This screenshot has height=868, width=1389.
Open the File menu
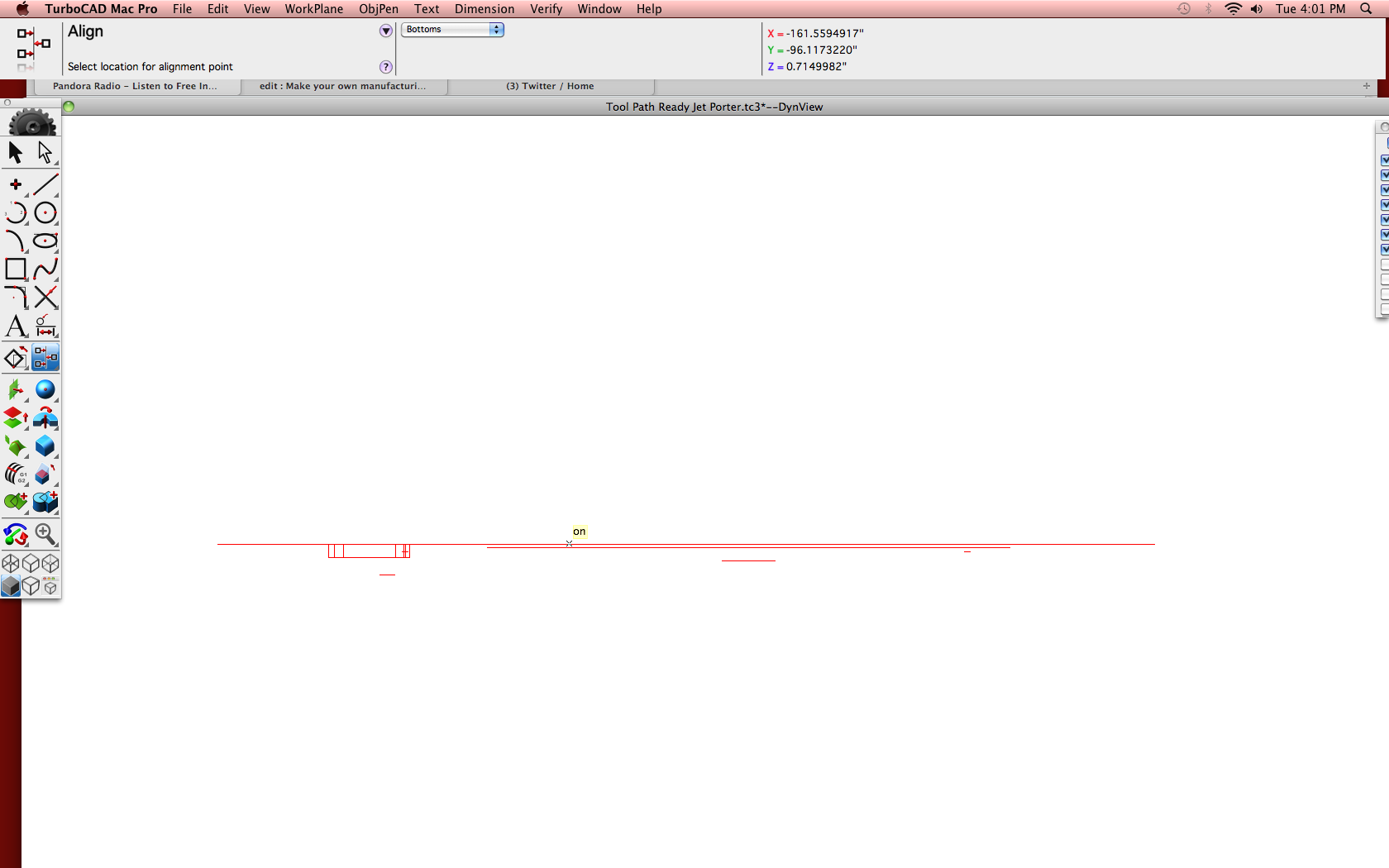click(x=183, y=9)
